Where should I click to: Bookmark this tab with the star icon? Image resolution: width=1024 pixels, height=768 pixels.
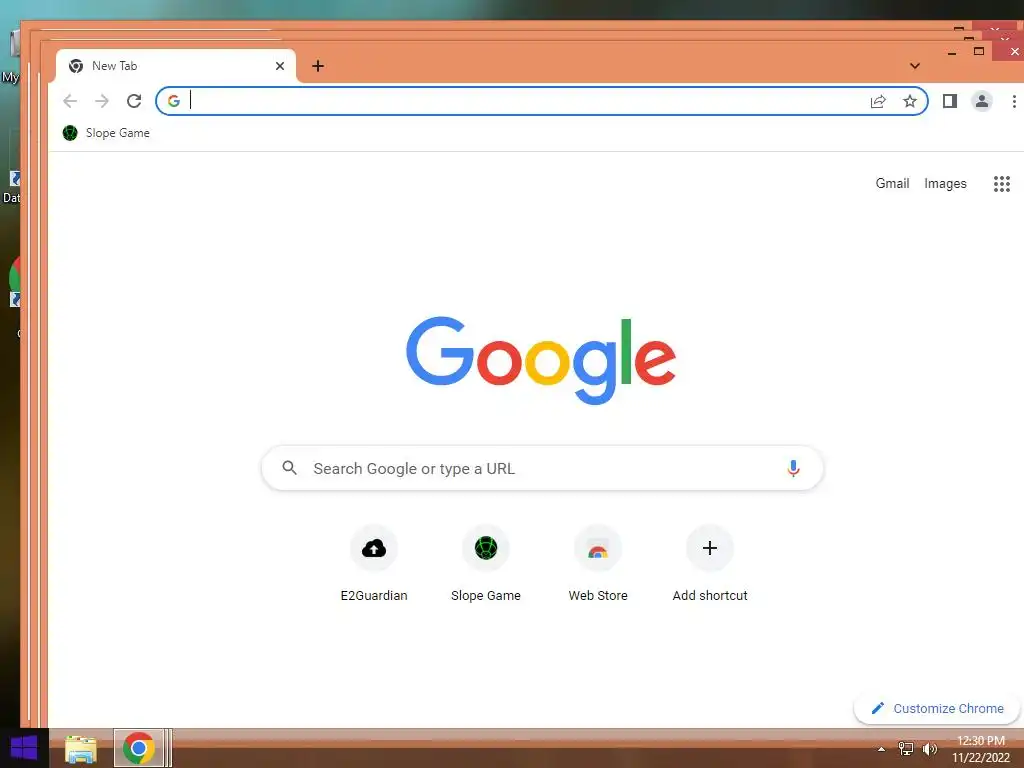coord(910,101)
